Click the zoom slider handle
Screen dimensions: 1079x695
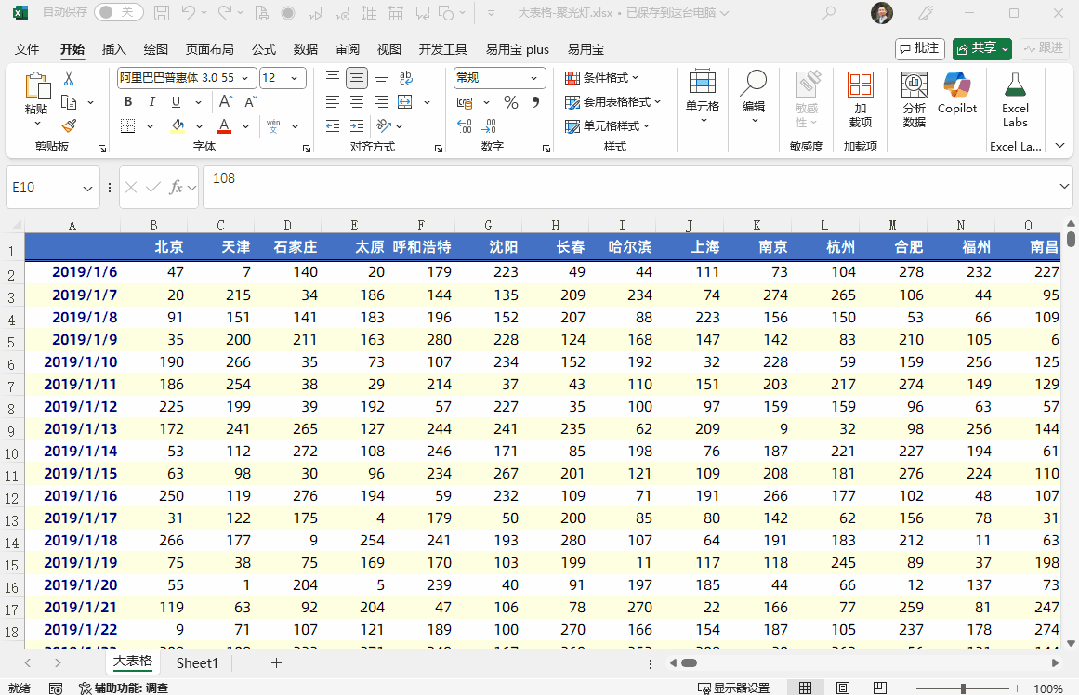click(x=963, y=688)
